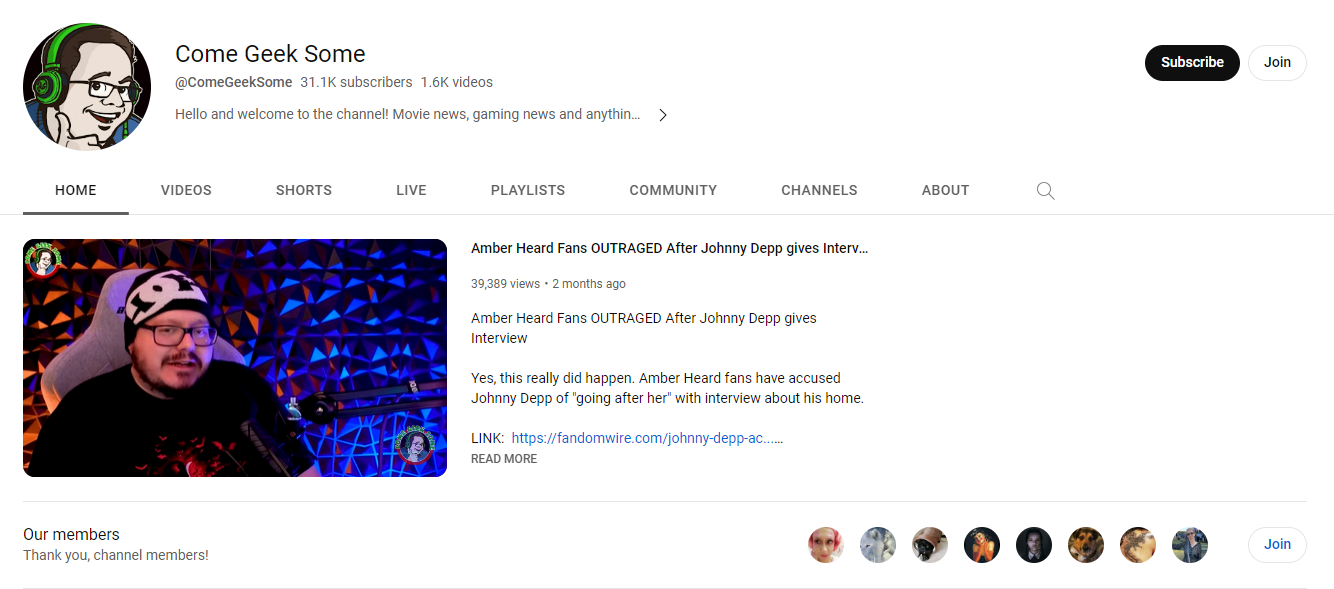Switch to the VIDEOS tab
This screenshot has height=589, width=1334.
coord(186,190)
